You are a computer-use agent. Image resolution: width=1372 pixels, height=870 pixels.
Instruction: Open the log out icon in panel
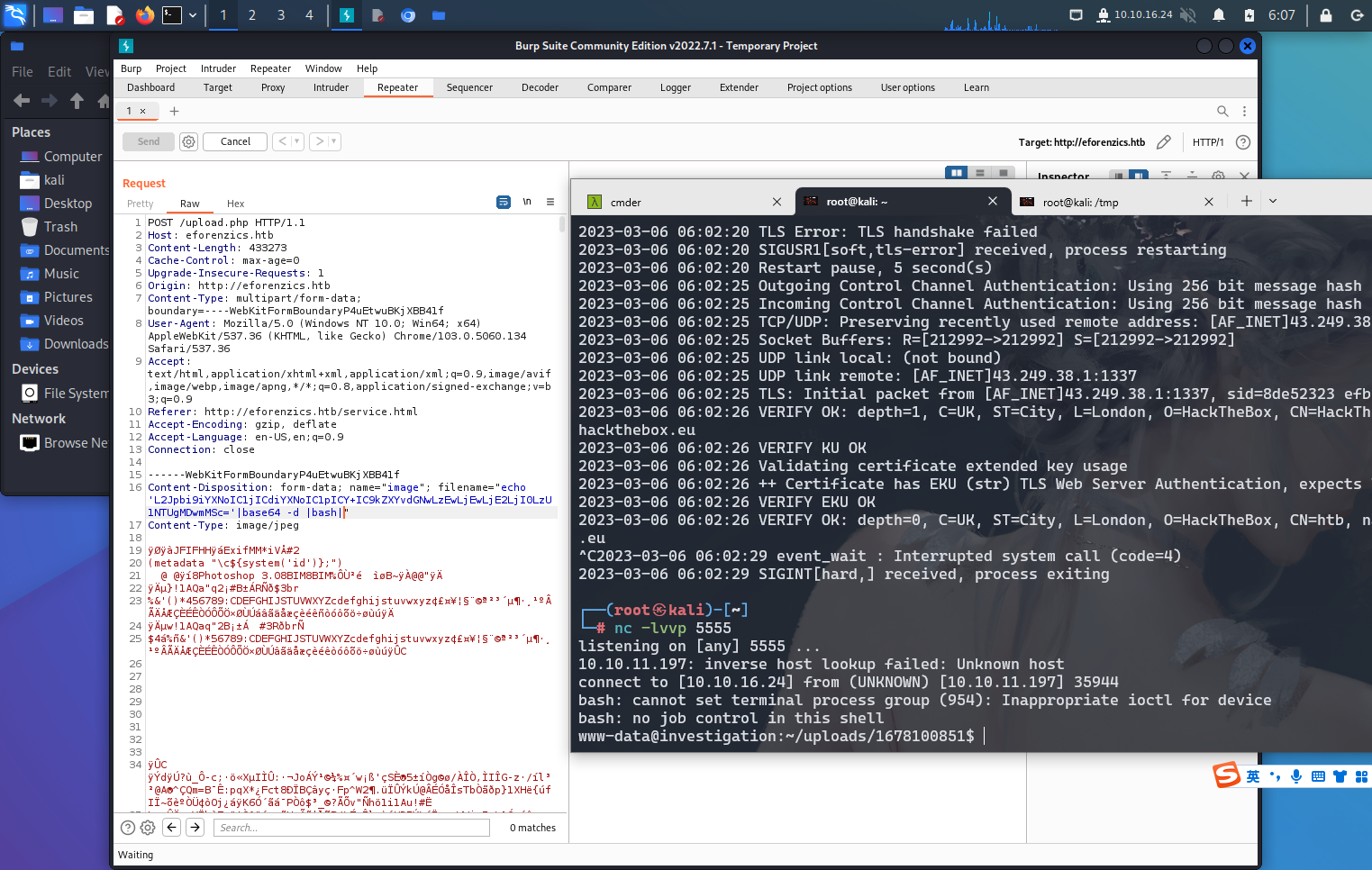point(1357,15)
